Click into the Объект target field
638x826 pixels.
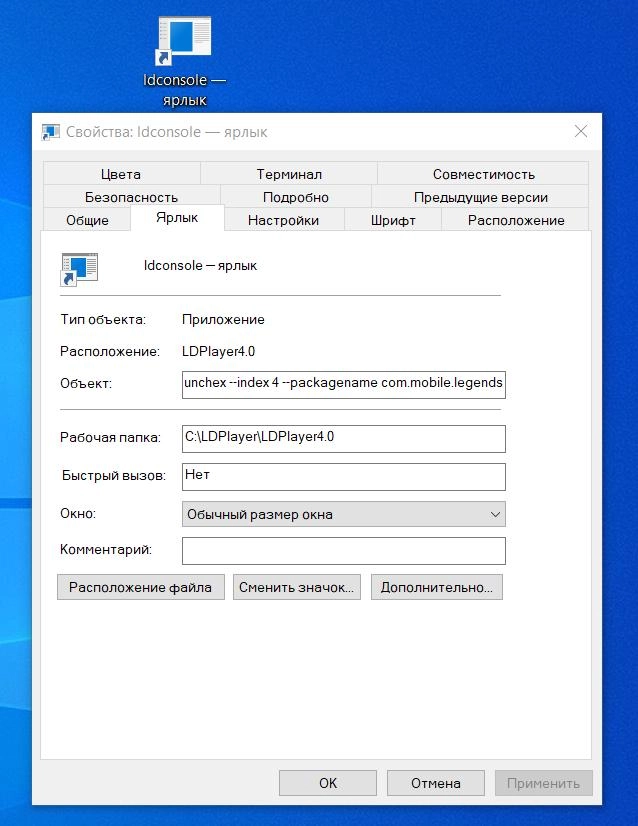coord(343,384)
